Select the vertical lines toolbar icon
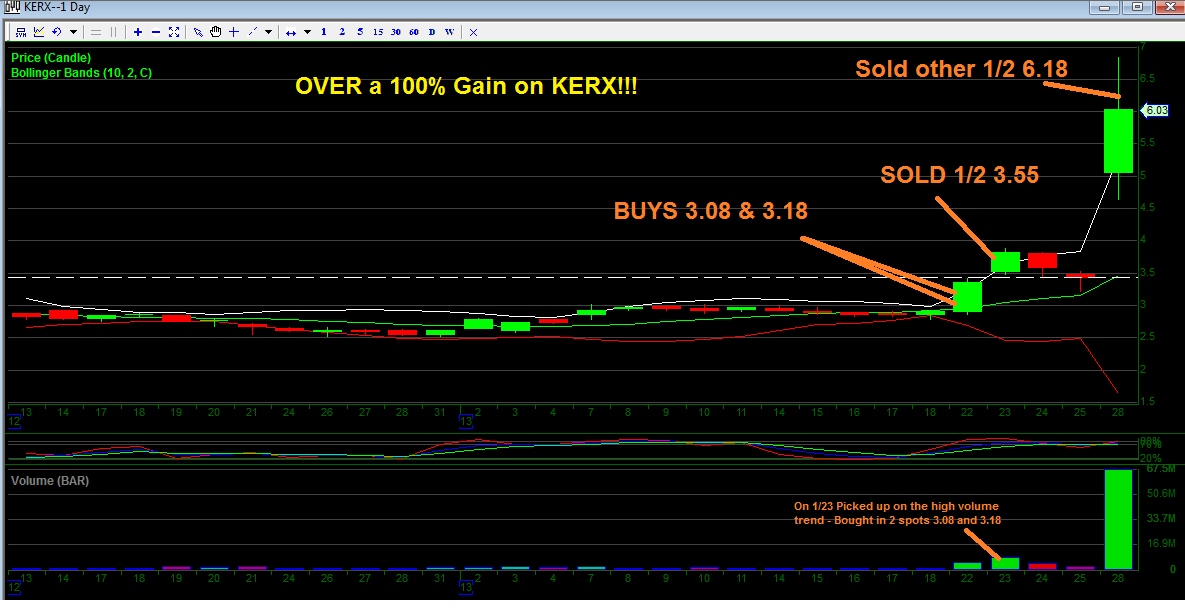1185x612 pixels. [113, 32]
